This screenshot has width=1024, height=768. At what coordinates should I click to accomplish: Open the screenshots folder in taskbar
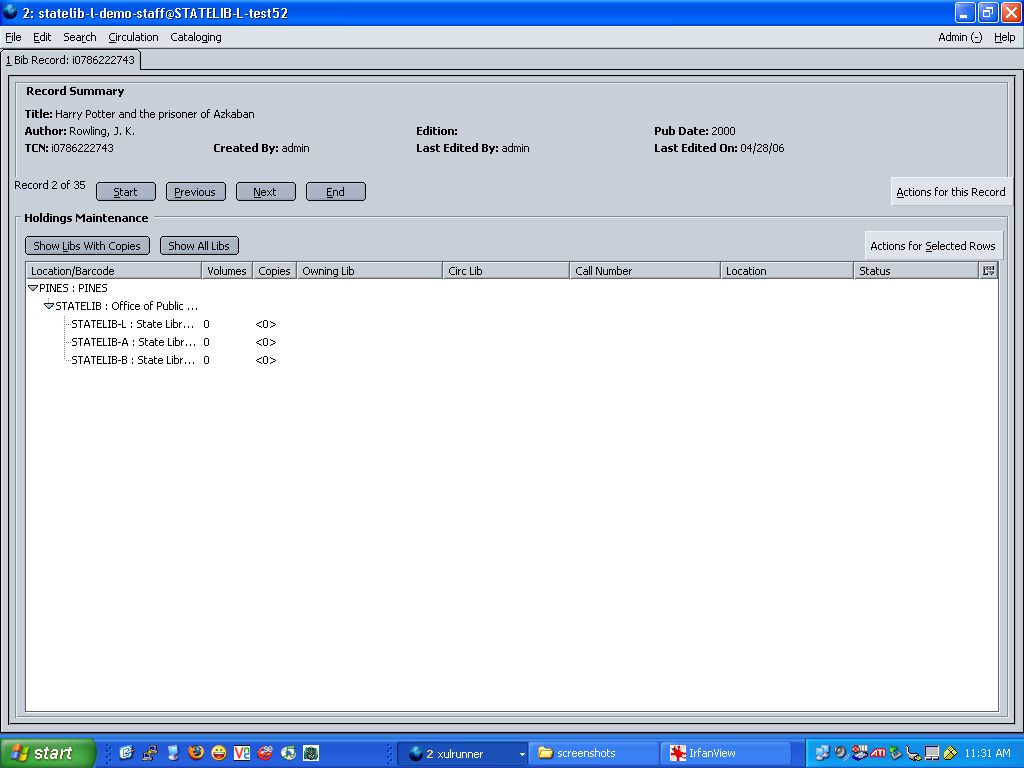tap(594, 753)
